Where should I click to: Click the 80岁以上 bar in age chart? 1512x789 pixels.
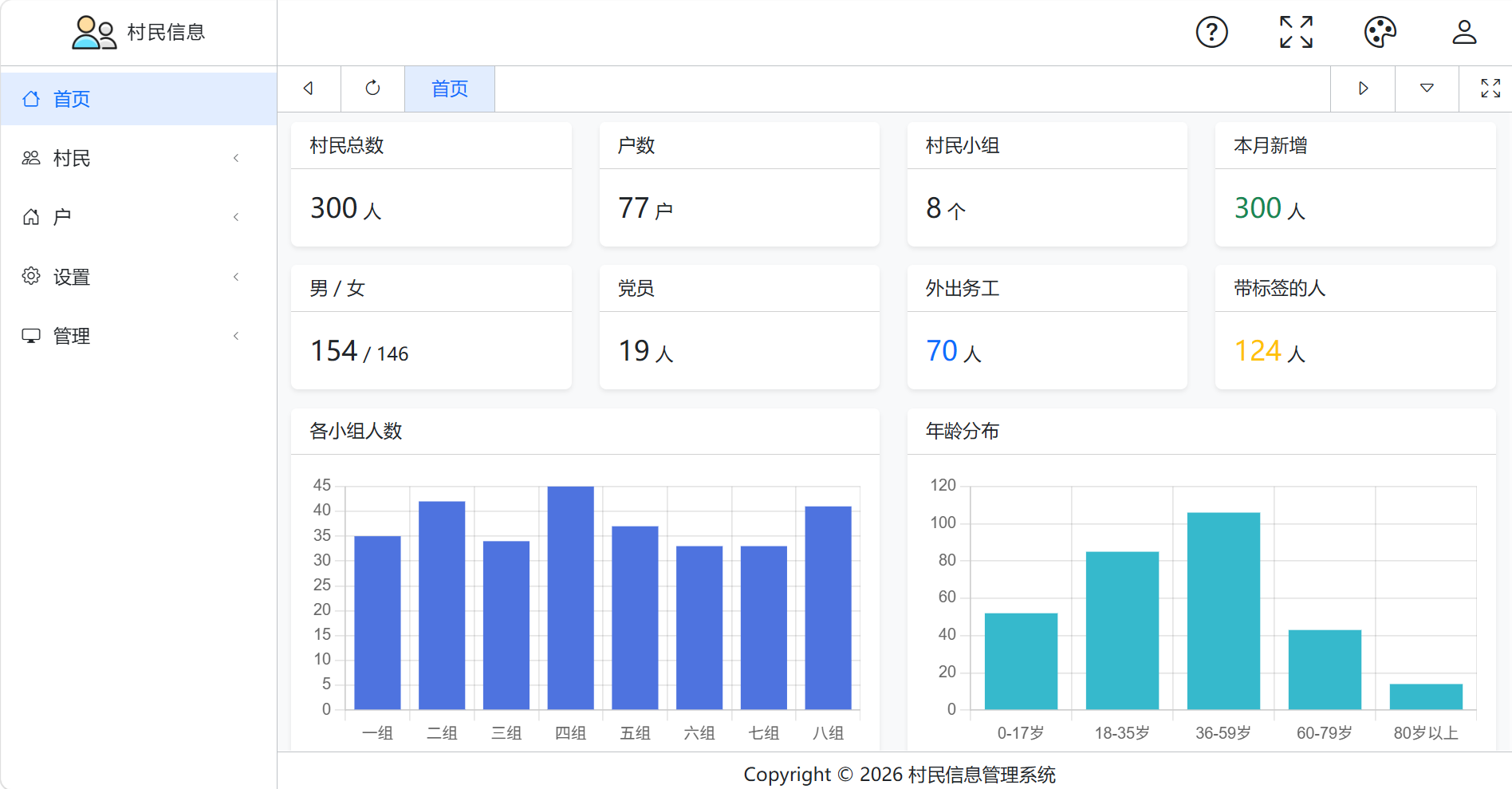(x=1426, y=696)
